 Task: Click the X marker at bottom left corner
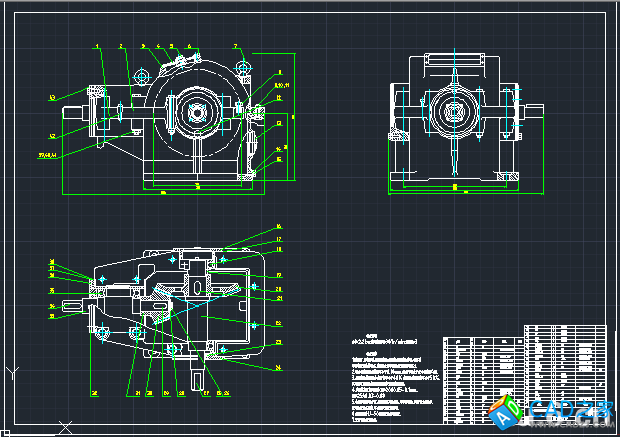tap(67, 427)
